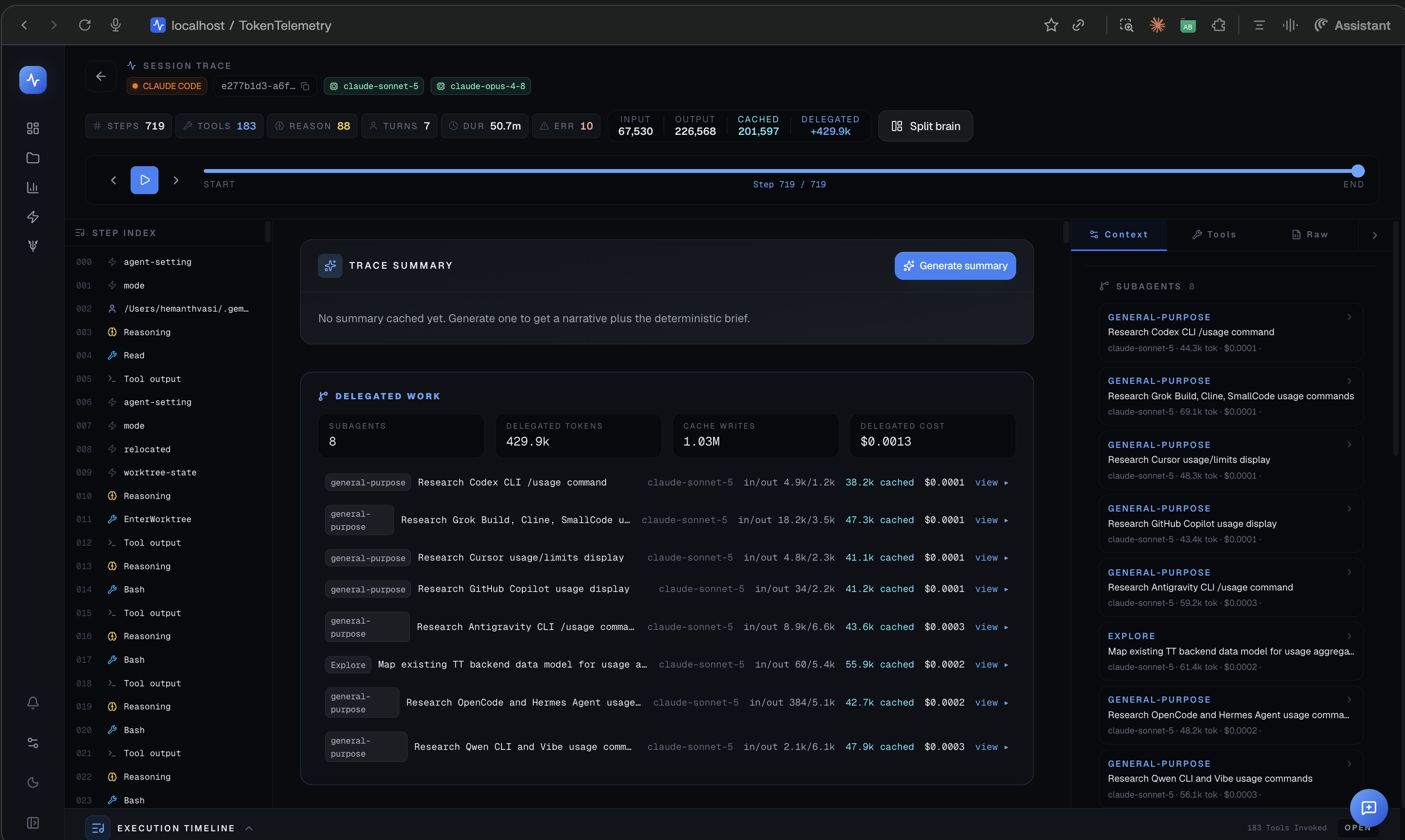Open the chat bubble floating button
The height and width of the screenshot is (840, 1405).
1368,808
